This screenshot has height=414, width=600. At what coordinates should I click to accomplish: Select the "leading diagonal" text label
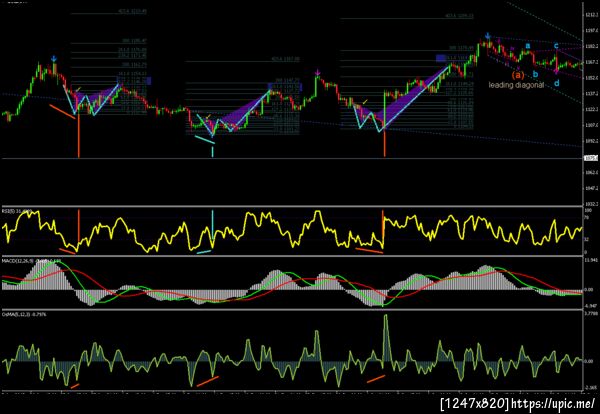tap(516, 85)
